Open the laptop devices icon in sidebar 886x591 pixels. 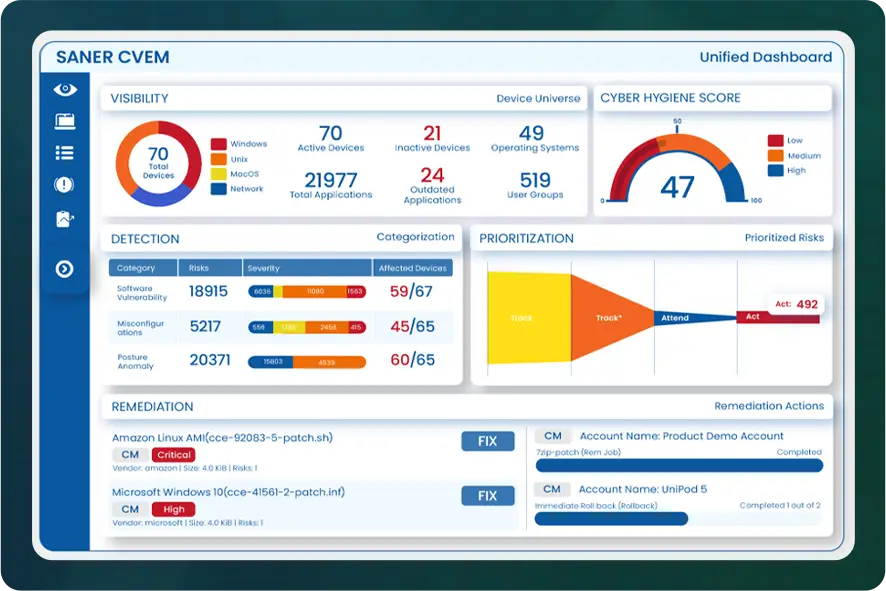[x=65, y=121]
